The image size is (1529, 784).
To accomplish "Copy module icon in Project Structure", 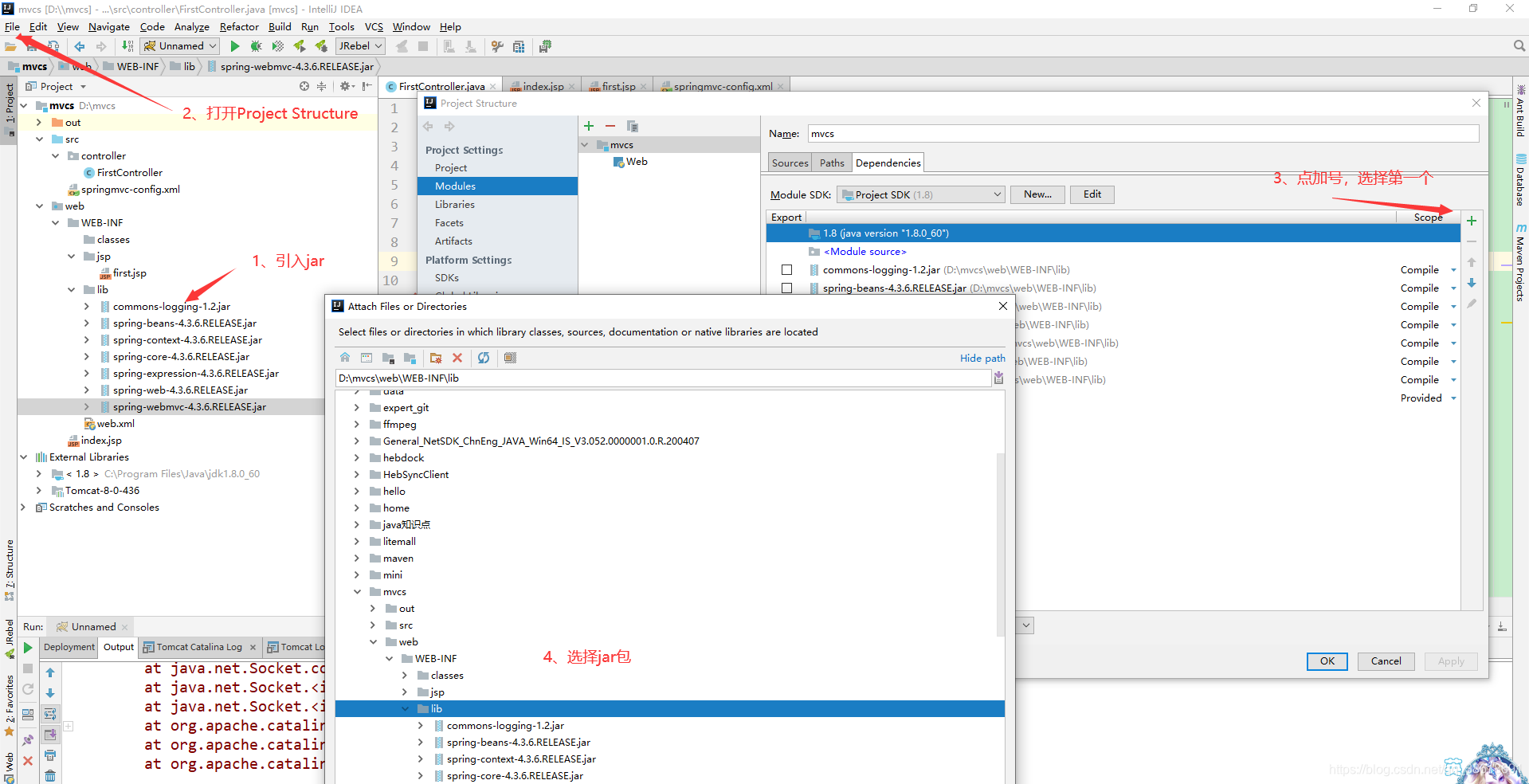I will [x=632, y=126].
